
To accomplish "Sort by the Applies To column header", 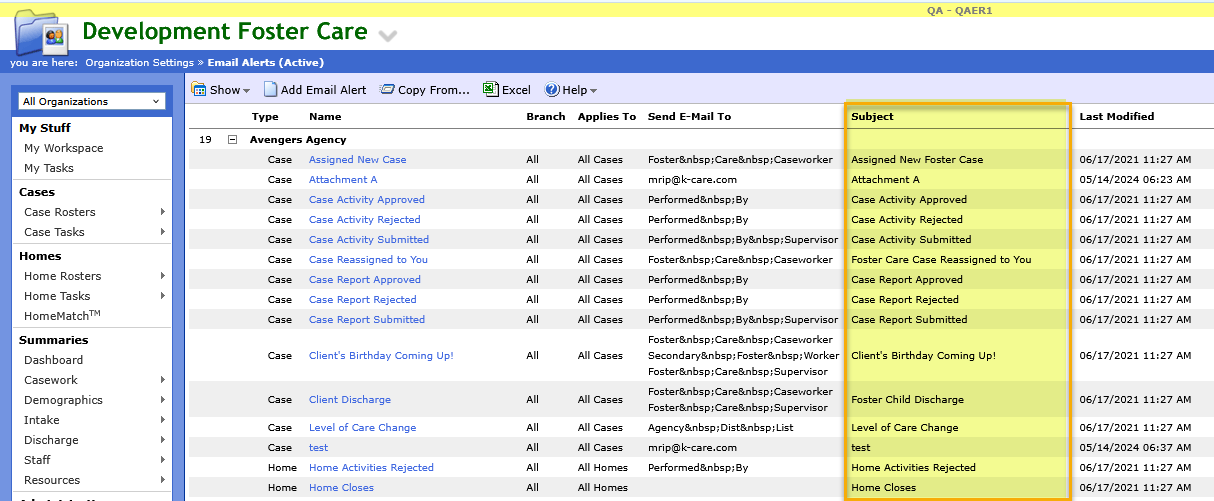I will pyautogui.click(x=606, y=117).
